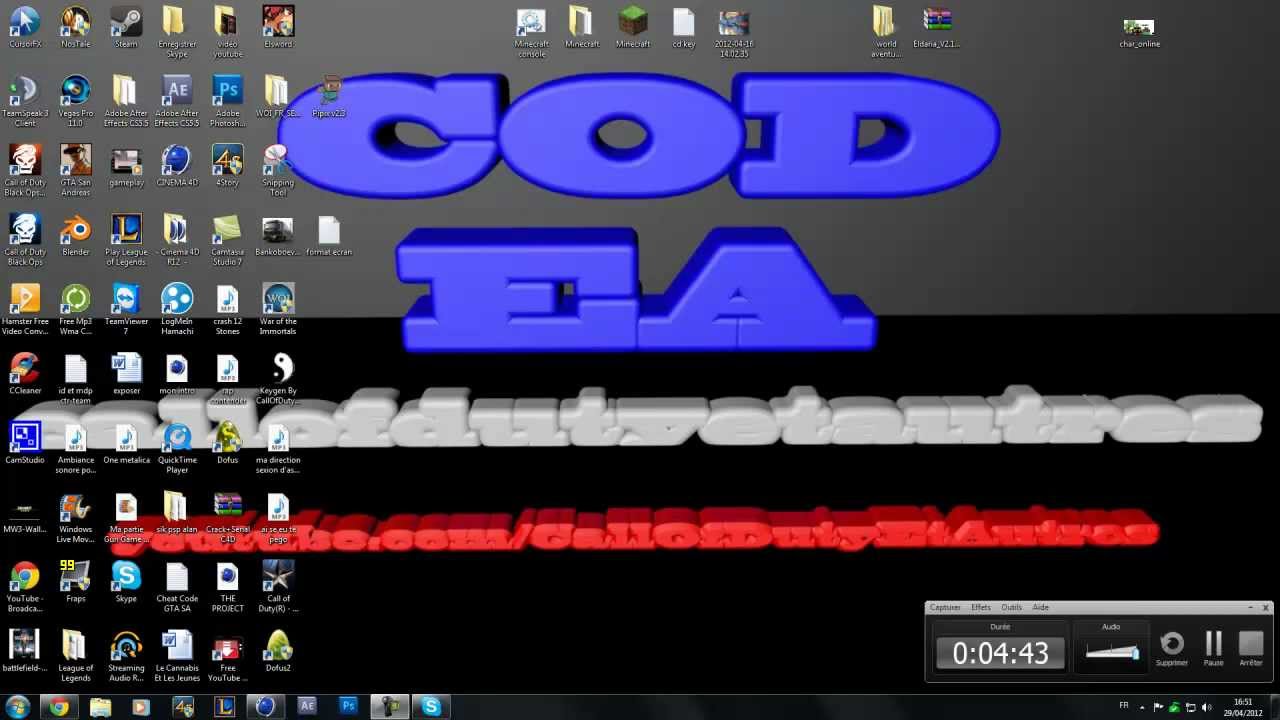Open the Outils menu in the recorder
Screen dimensions: 1280x720
(x=1012, y=607)
